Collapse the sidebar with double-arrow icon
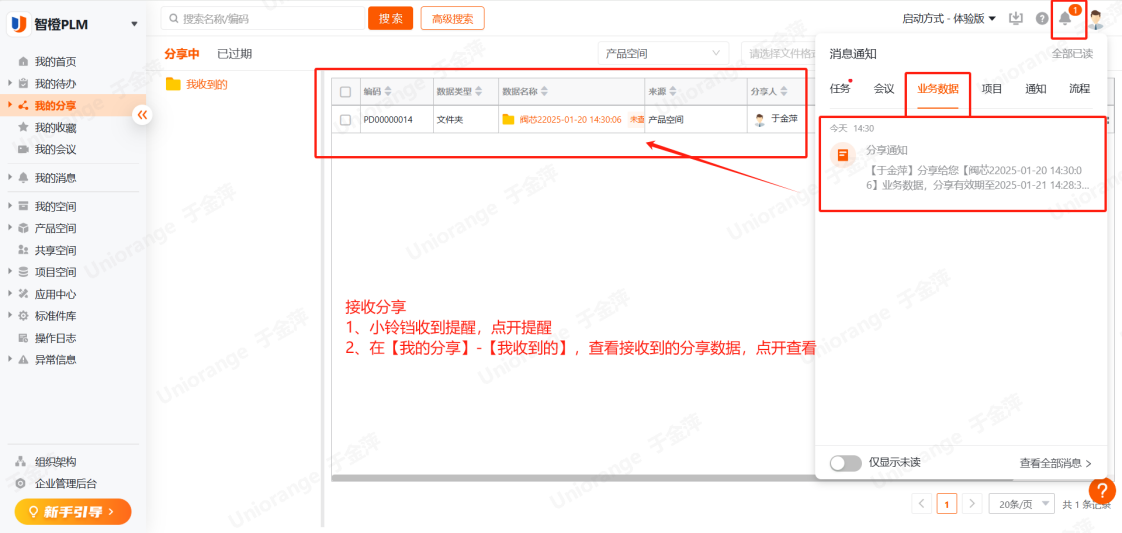The height and width of the screenshot is (533, 1122). point(142,115)
